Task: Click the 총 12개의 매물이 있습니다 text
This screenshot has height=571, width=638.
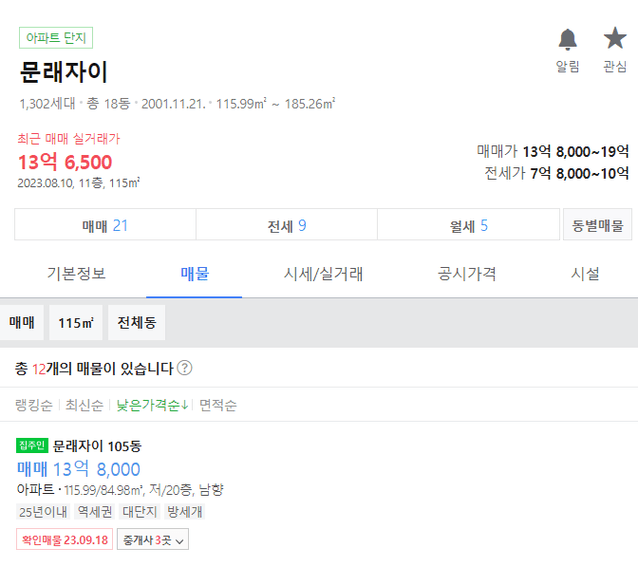Action: tap(94, 368)
